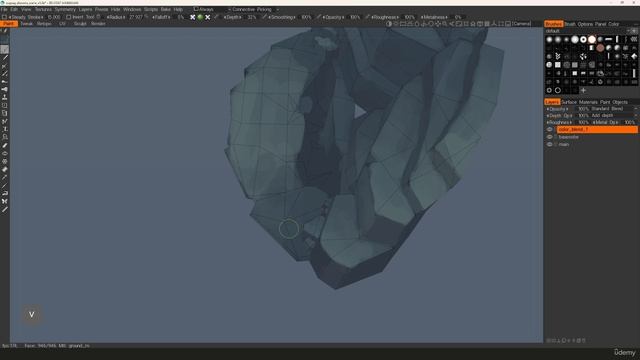This screenshot has height=360, width=640.
Task: Open the Color panel tab
Action: [613, 24]
